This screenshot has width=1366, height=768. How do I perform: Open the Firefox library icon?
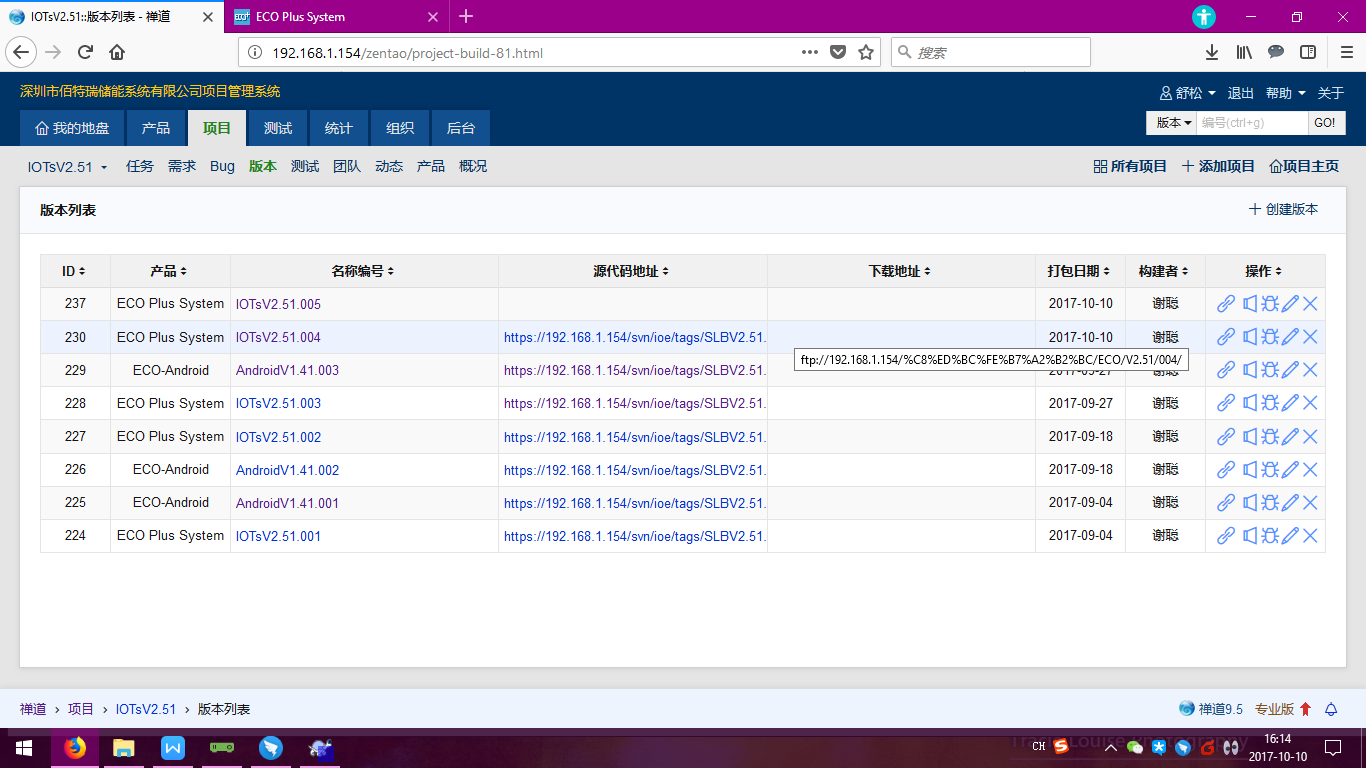(1244, 52)
